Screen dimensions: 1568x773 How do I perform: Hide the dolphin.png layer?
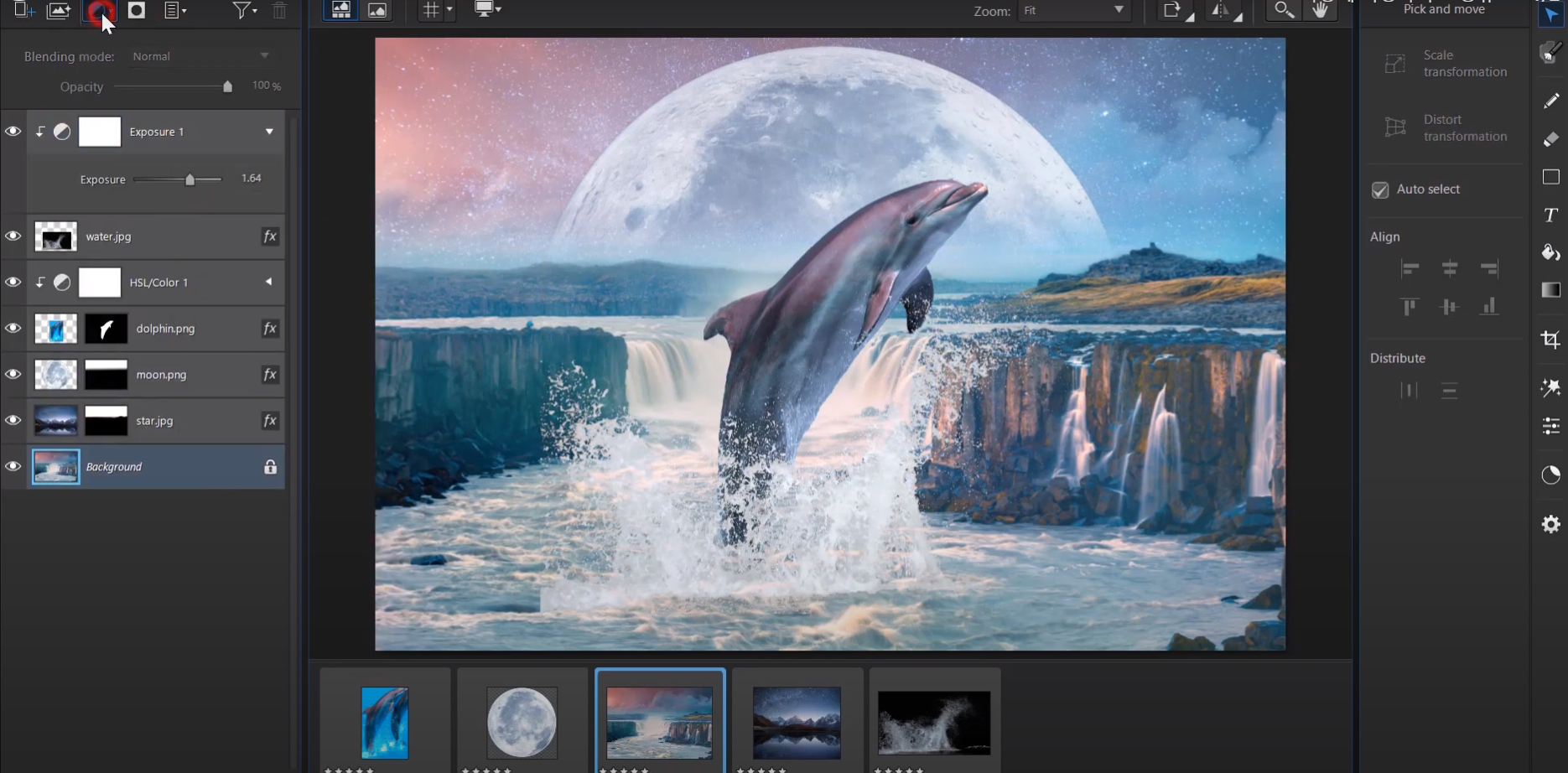(x=13, y=329)
